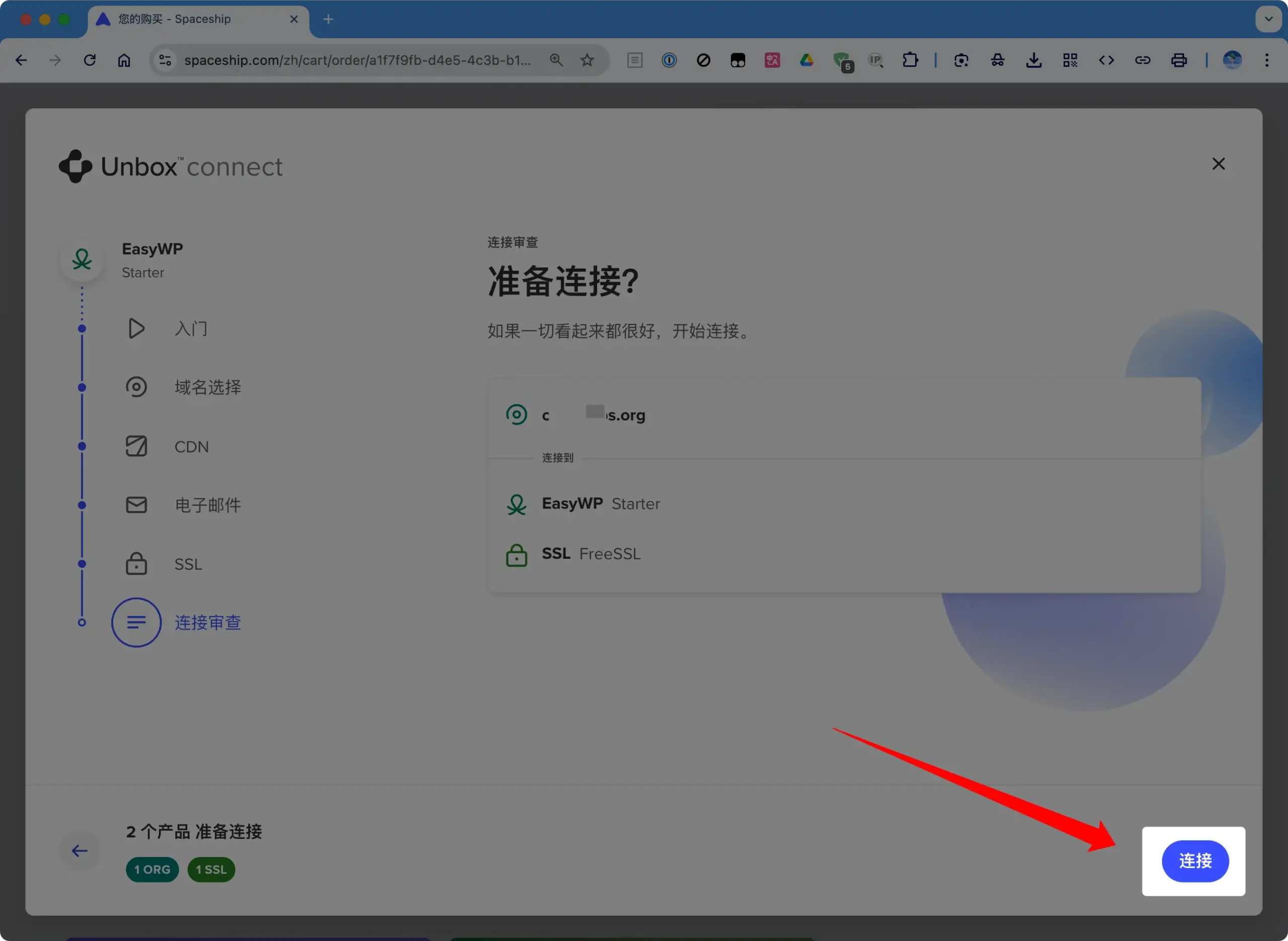Select the 您的购买 - Spaceship tab
This screenshot has width=1288, height=941.
tap(198, 21)
